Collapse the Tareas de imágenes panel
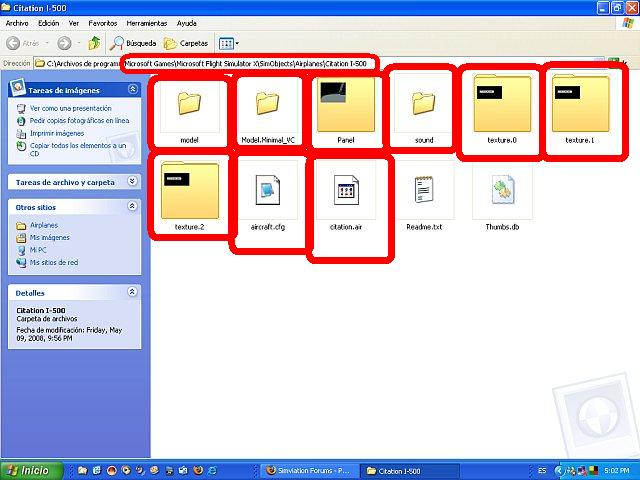The width and height of the screenshot is (640, 480). pos(134,90)
